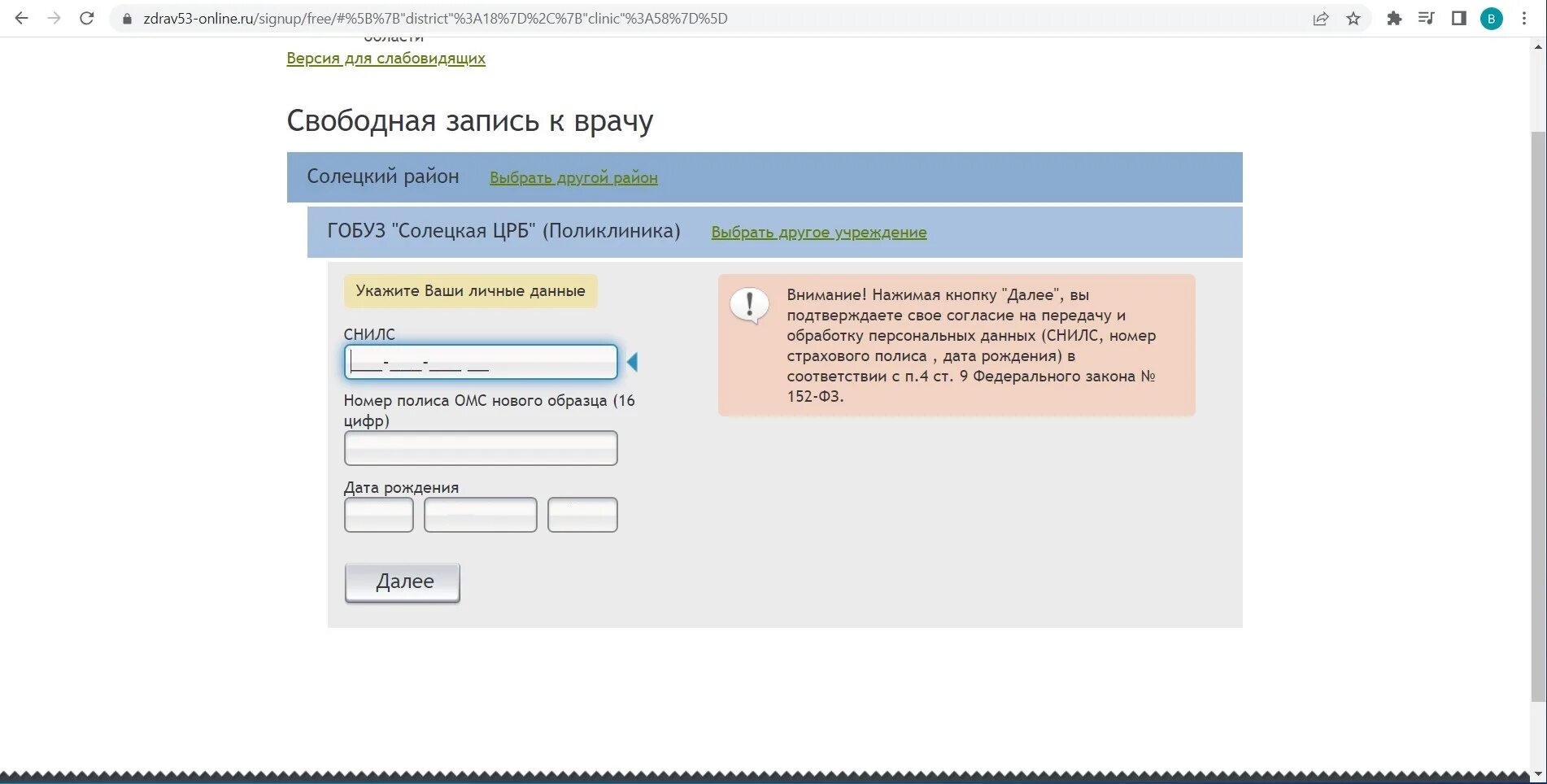1547x784 pixels.
Task: Click Выбрать другое учреждение link
Action: click(819, 232)
